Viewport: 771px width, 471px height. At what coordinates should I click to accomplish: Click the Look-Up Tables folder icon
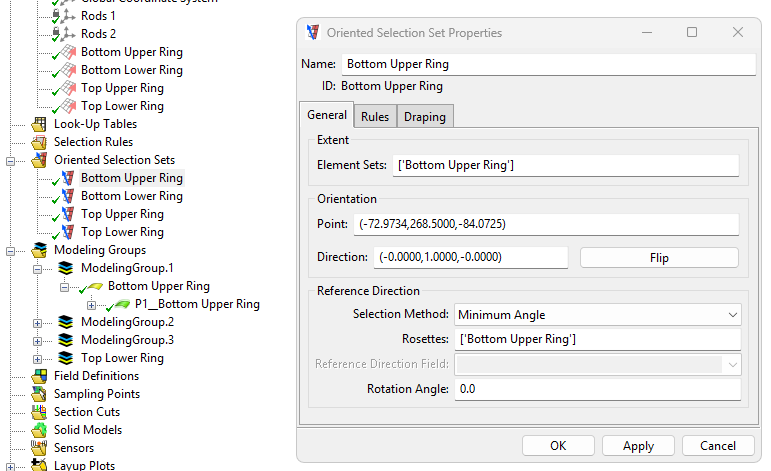tap(40, 124)
